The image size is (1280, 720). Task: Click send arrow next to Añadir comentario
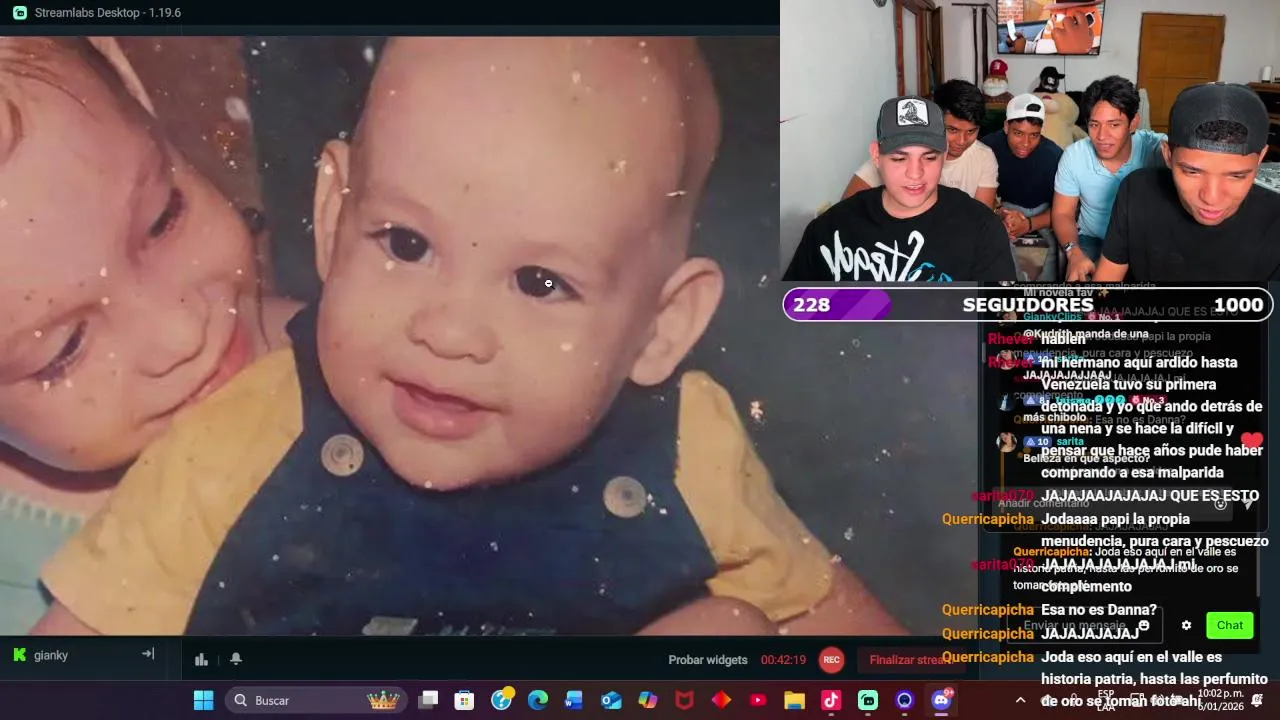click(1249, 503)
